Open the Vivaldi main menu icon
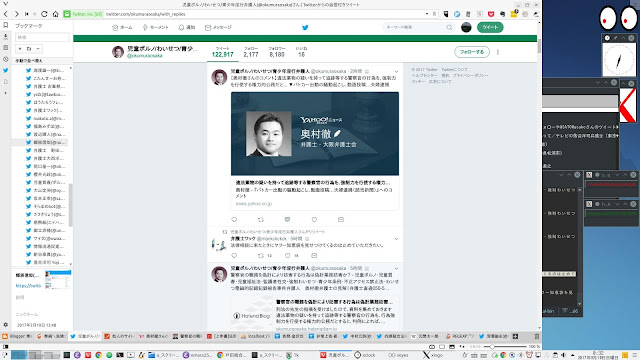This screenshot has height=360, width=640. click(5, 4)
